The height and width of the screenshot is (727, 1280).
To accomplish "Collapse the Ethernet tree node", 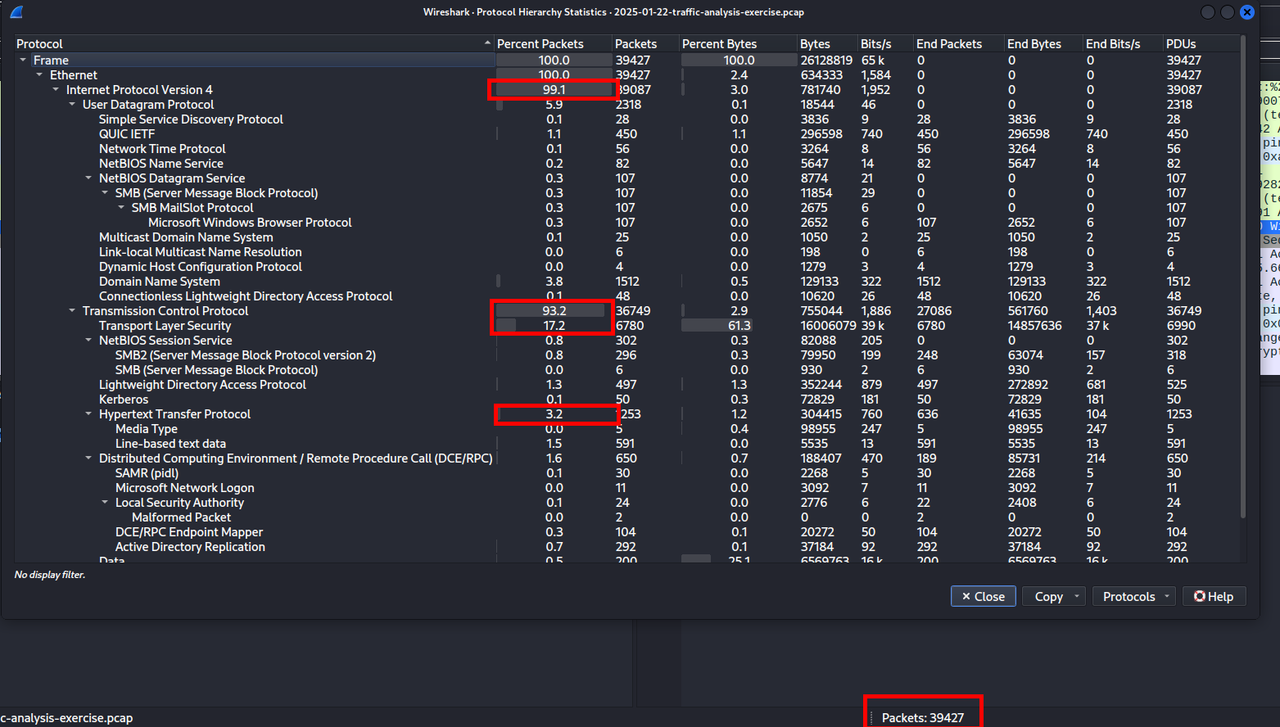I will 39,75.
